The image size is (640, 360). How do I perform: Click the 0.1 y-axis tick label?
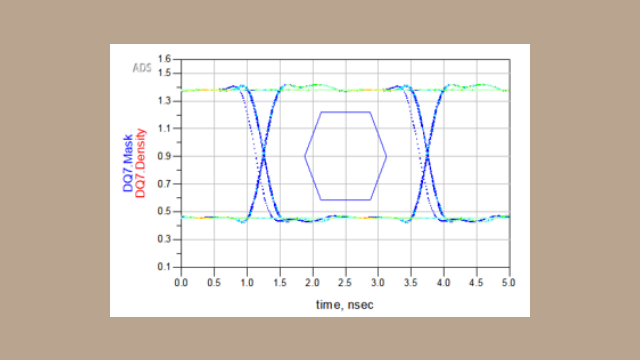click(164, 267)
